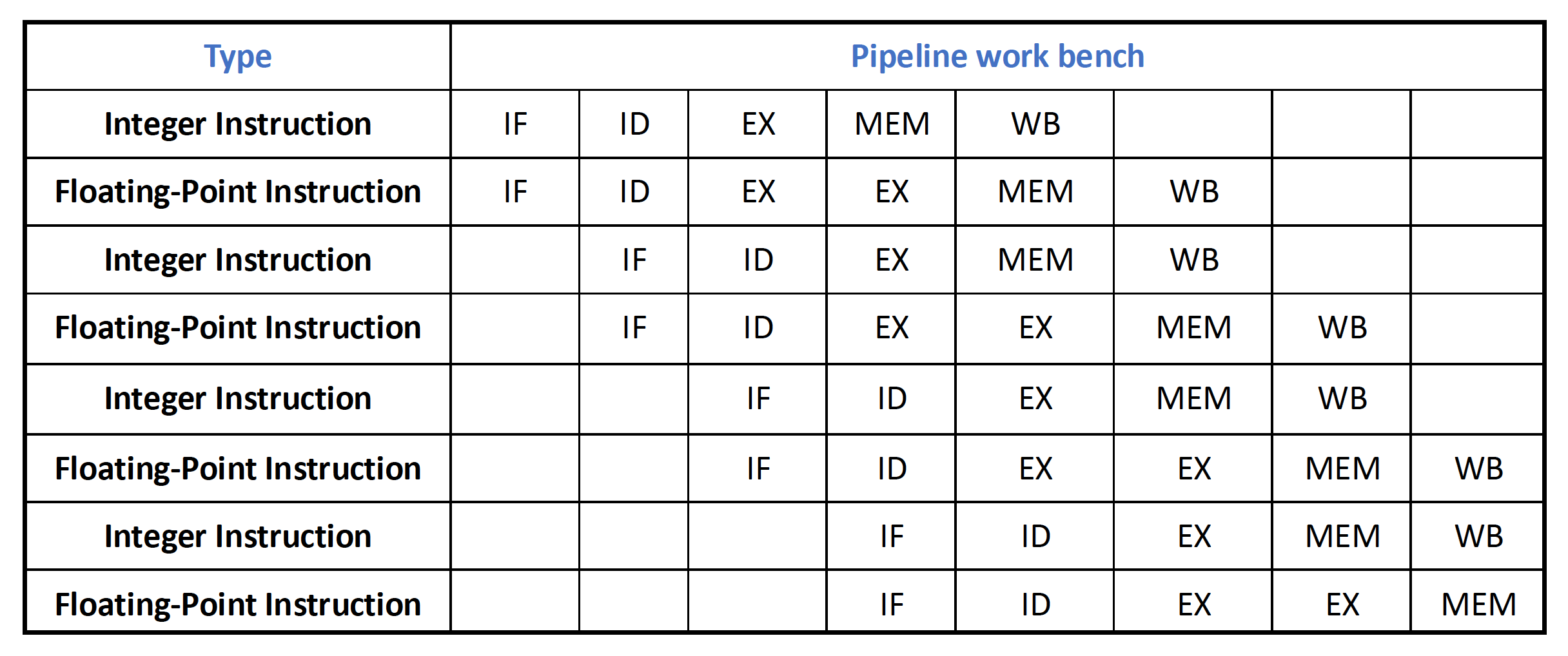Image resolution: width=1568 pixels, height=656 pixels.
Task: Click WB in fourth Integer Instruction row
Action: (x=1478, y=536)
